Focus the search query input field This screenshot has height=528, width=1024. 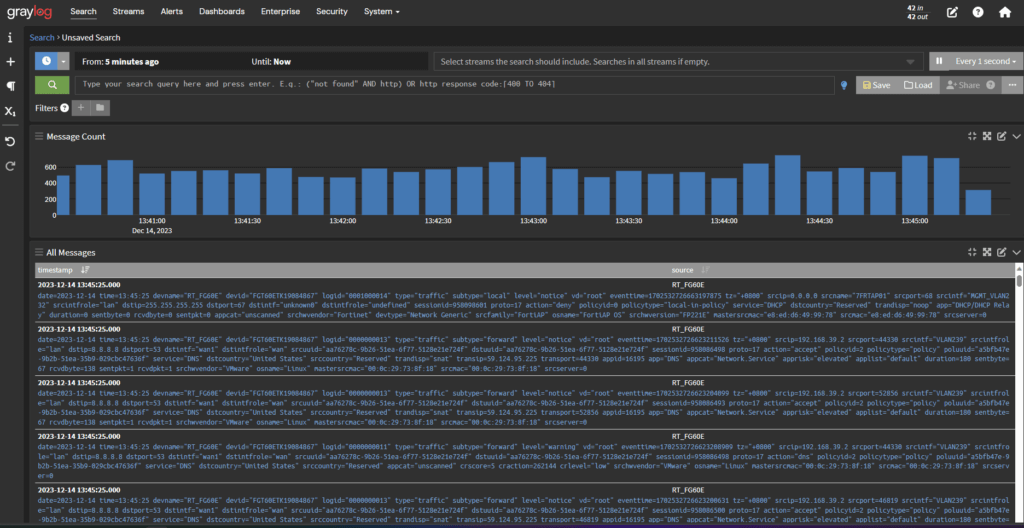[x=455, y=85]
